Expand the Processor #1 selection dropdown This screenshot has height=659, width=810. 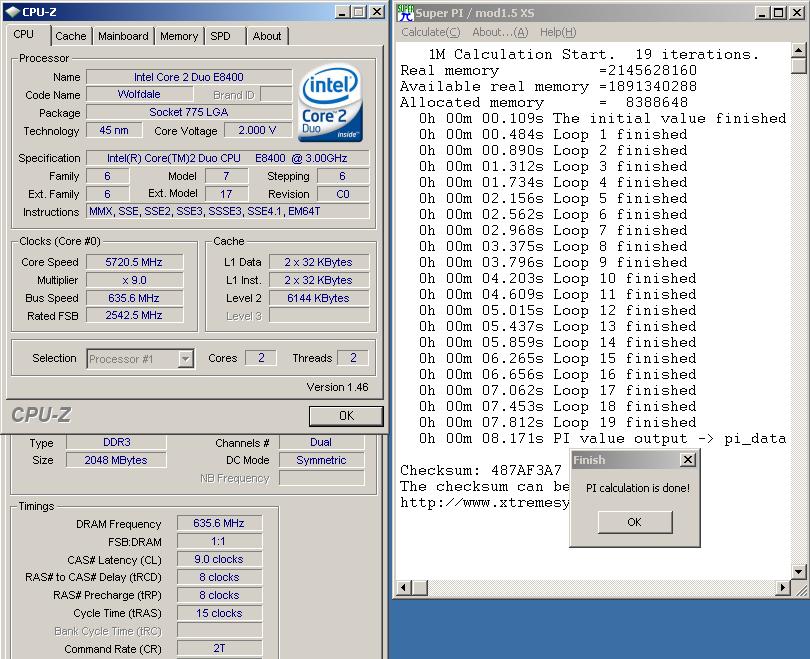[185, 359]
